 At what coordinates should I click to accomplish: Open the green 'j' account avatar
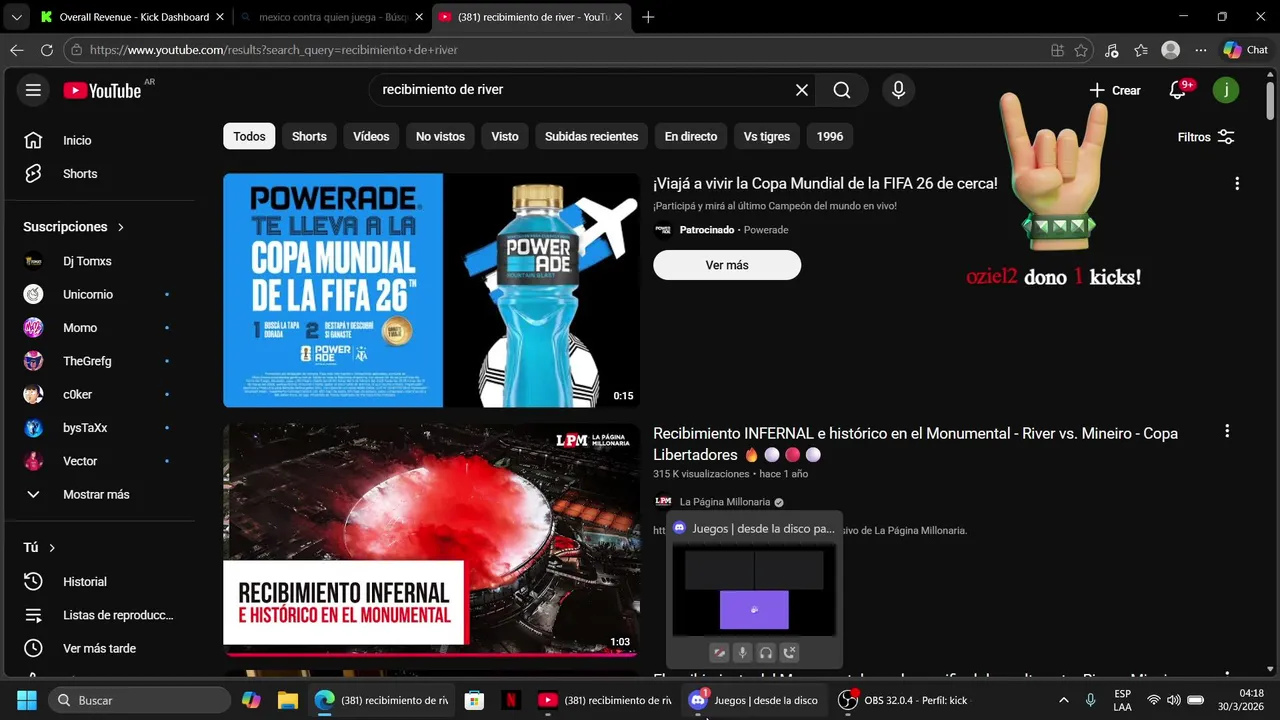[1226, 90]
